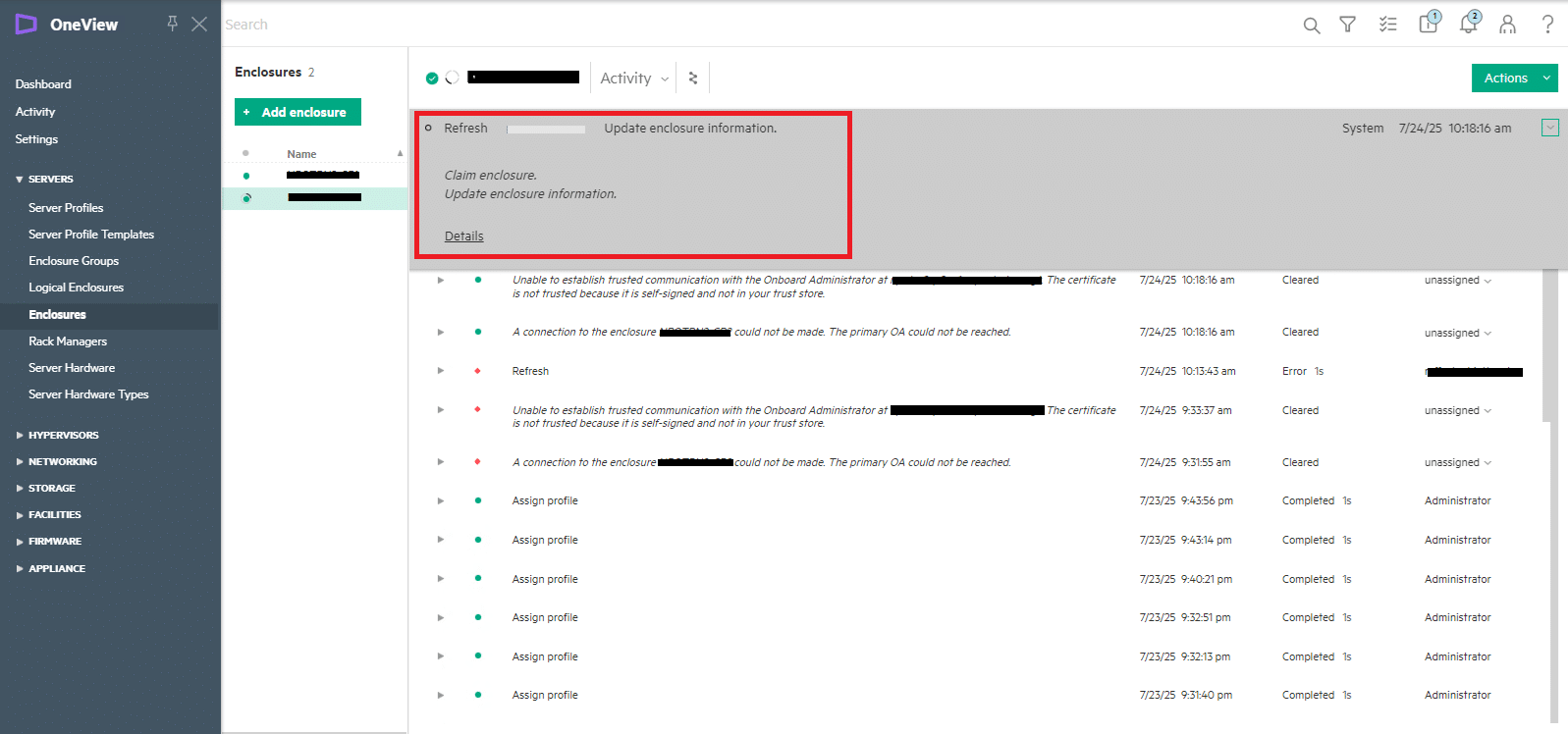This screenshot has height=734, width=1568.
Task: Click the red status dot of the 9:31:55 am alert
Action: 478,461
